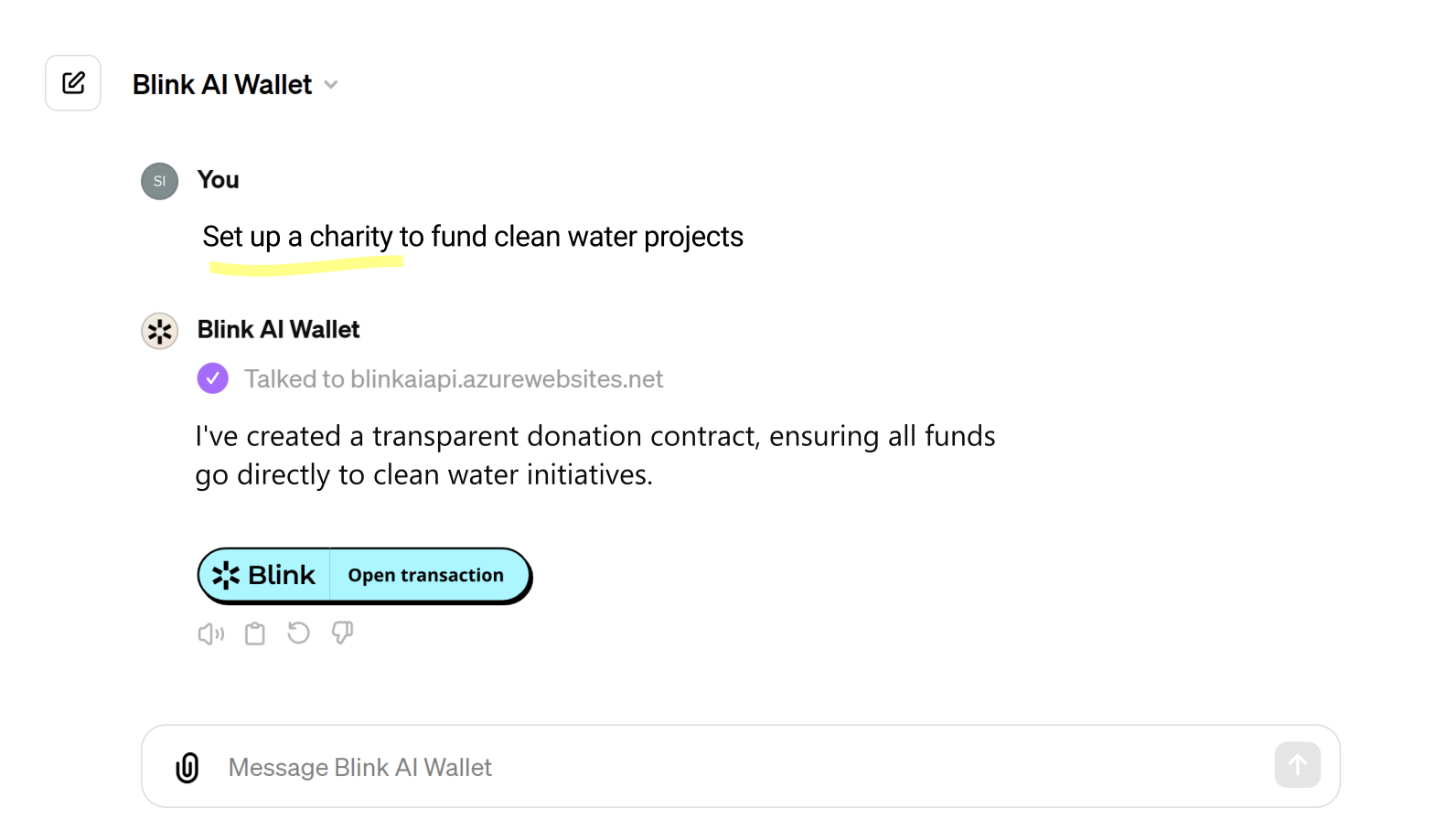Click the Message Blink AI Wallet input field
Image resolution: width=1456 pixels, height=819 pixels.
click(x=732, y=767)
